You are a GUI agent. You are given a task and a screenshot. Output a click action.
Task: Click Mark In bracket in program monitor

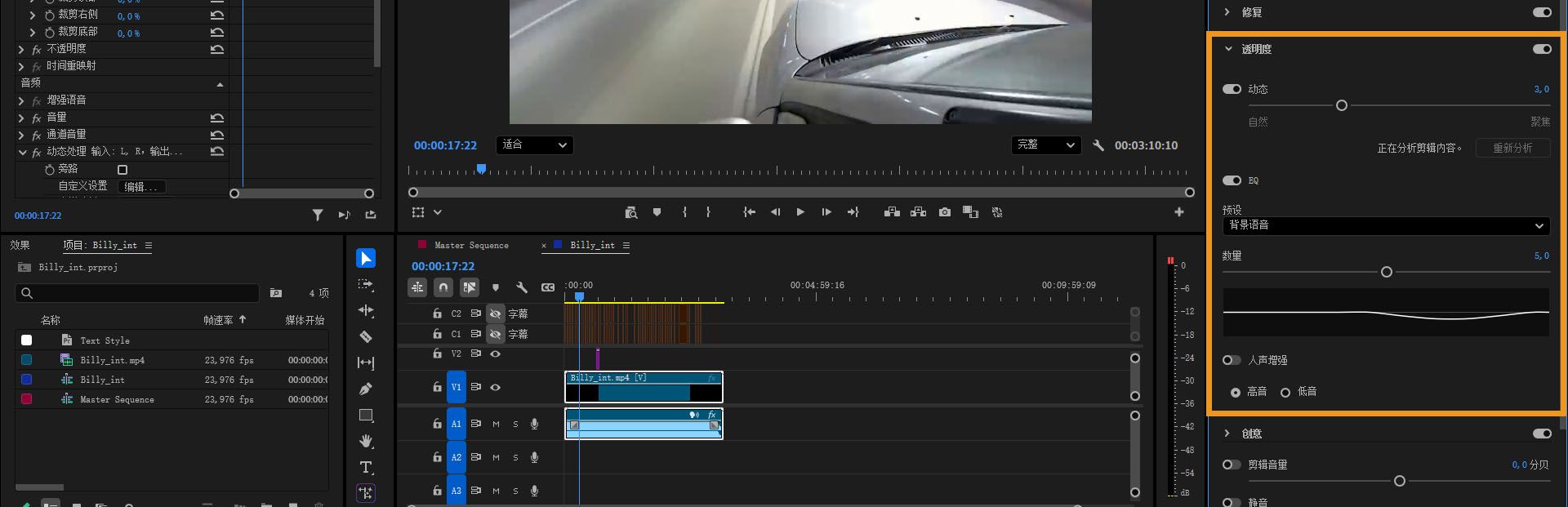click(684, 212)
